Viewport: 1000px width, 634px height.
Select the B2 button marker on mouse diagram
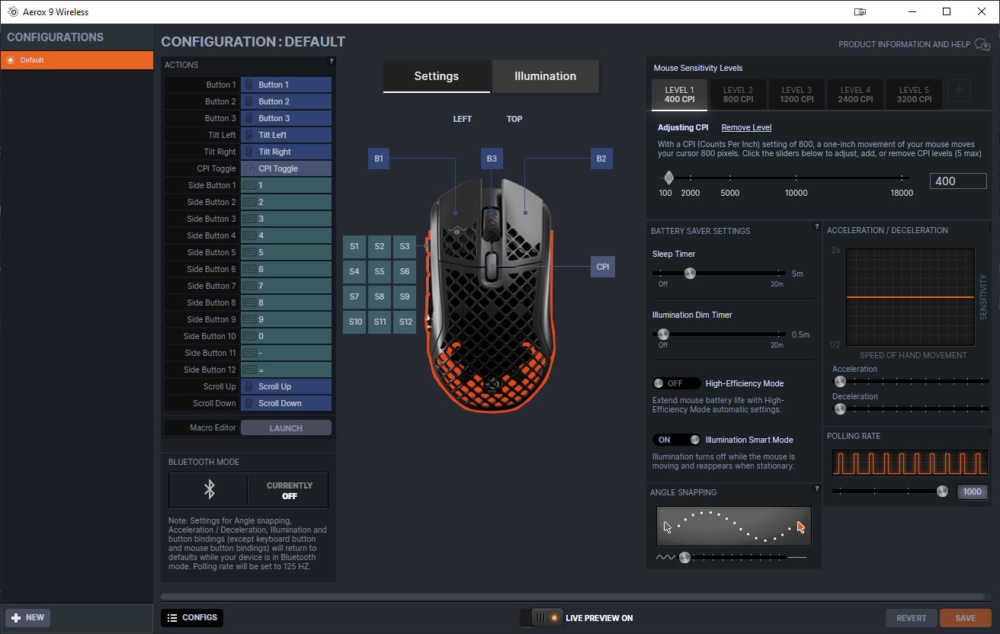click(x=601, y=158)
